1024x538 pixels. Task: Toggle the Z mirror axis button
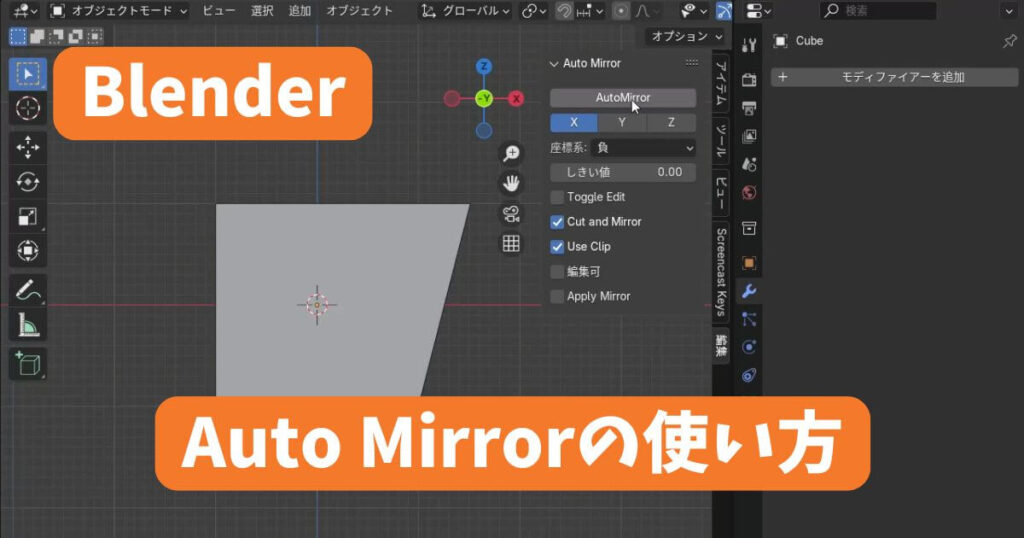click(671, 123)
